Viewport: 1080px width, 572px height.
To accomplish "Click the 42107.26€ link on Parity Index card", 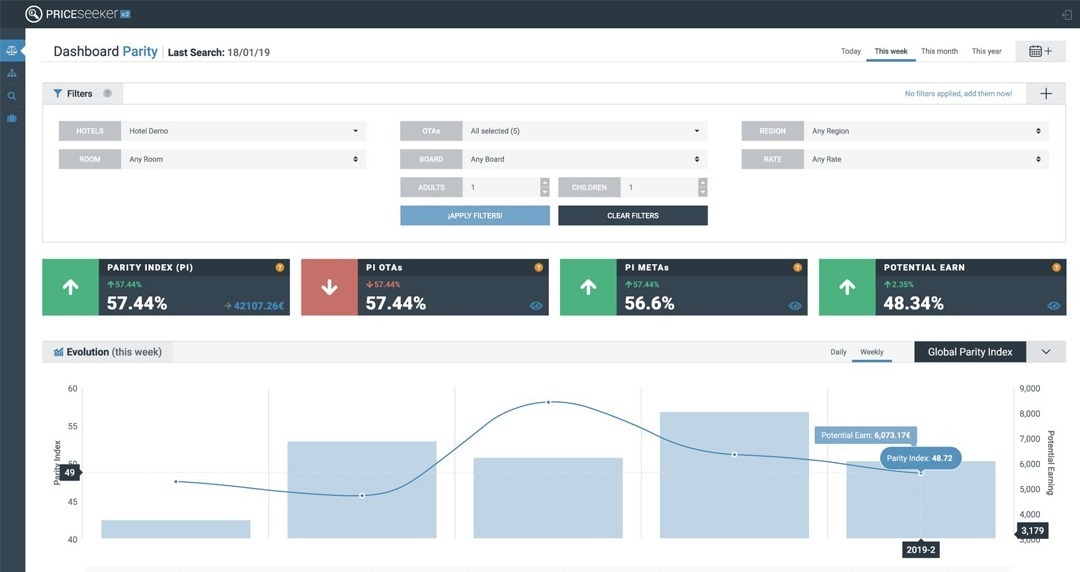I will [254, 306].
